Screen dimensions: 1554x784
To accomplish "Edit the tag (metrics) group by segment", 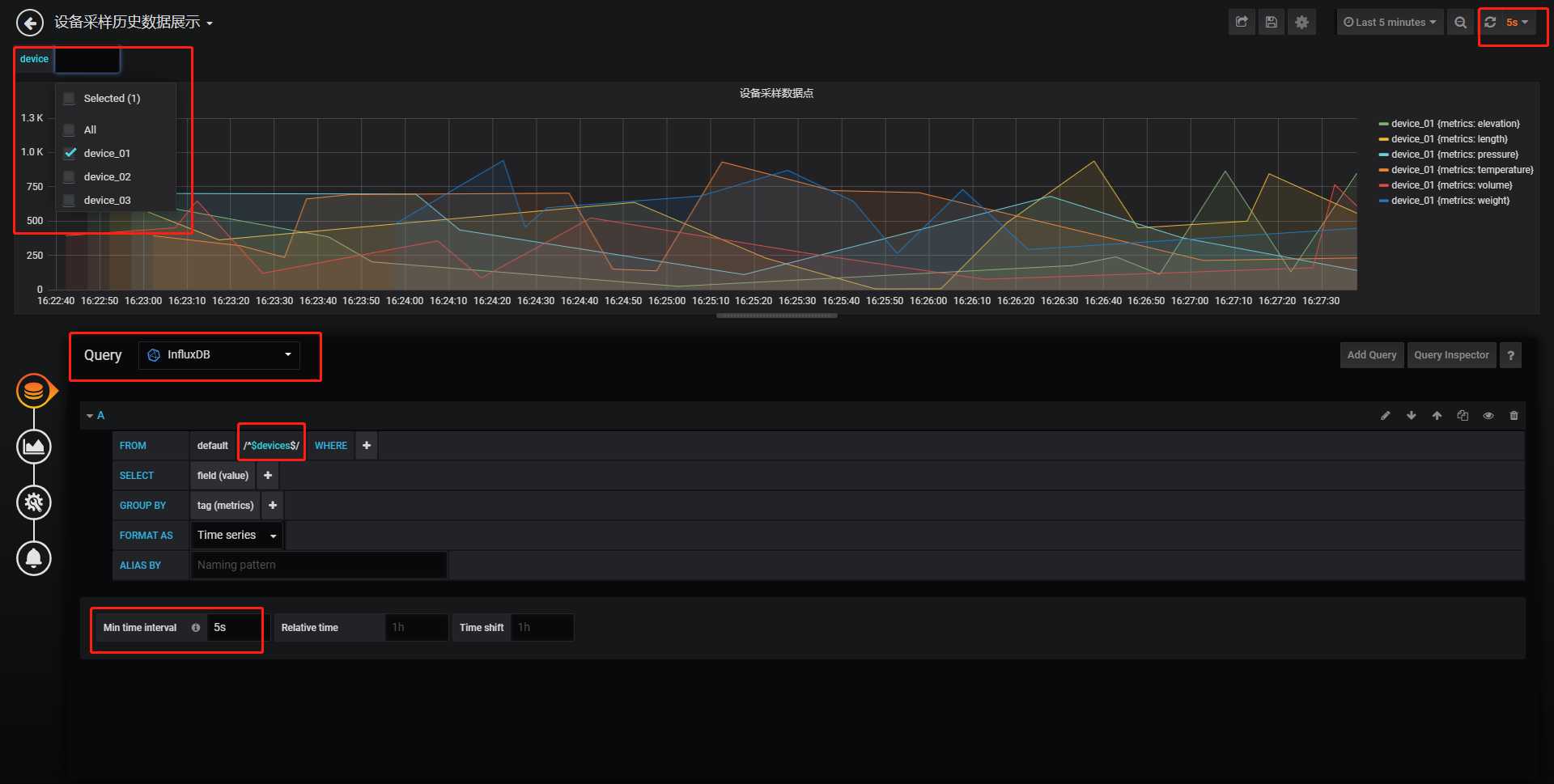I will [225, 506].
